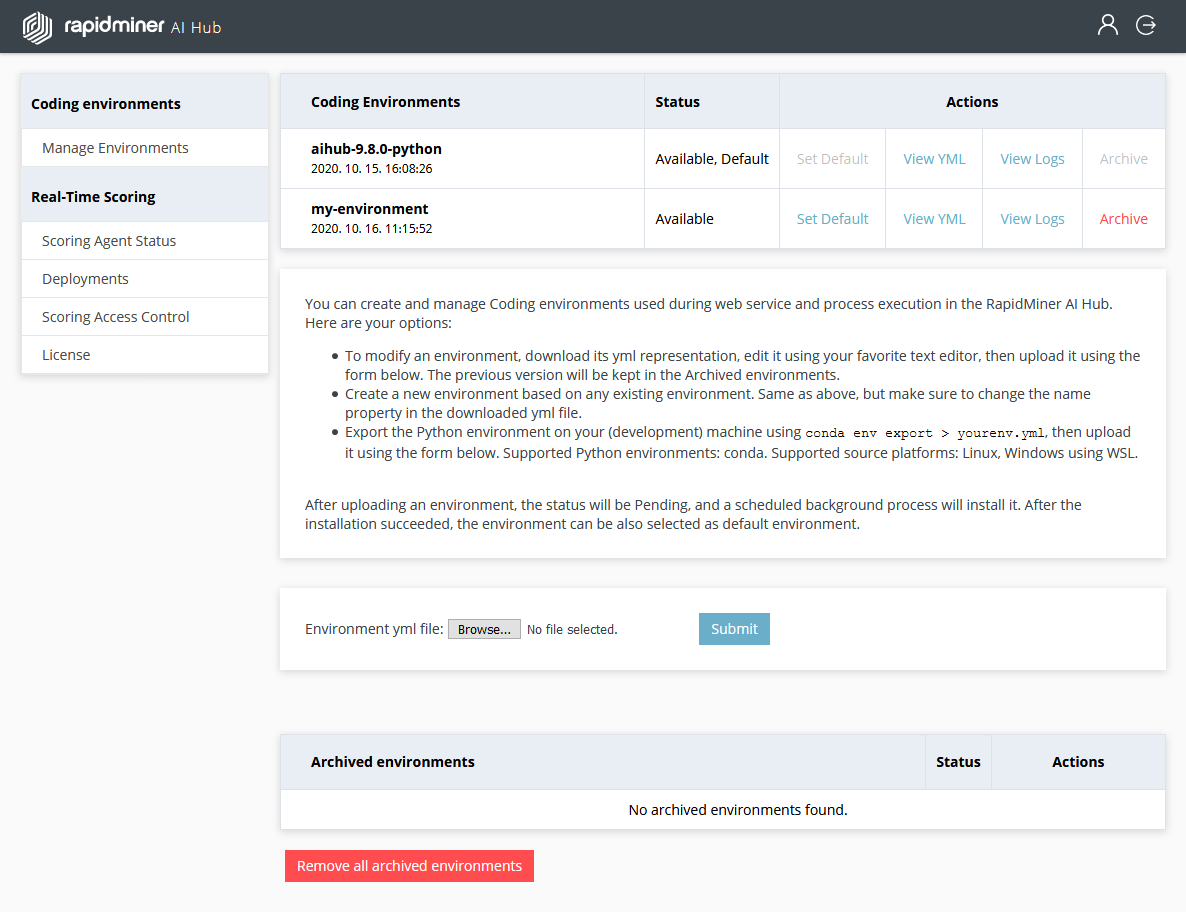
Task: Click the aihub-9.8.0-python environment name
Action: tap(376, 149)
